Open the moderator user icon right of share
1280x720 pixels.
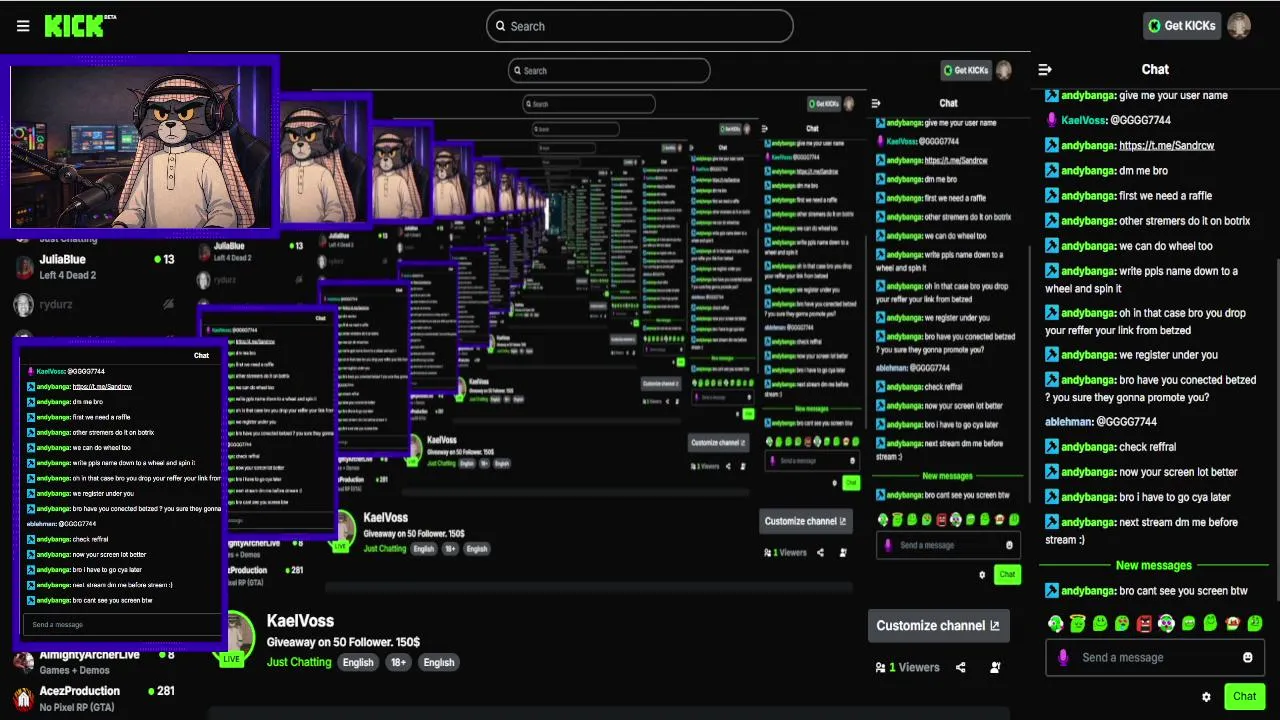click(x=995, y=667)
